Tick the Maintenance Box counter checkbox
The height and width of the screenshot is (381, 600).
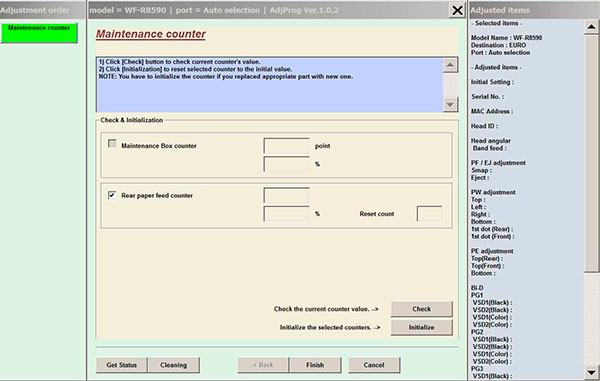(112, 143)
